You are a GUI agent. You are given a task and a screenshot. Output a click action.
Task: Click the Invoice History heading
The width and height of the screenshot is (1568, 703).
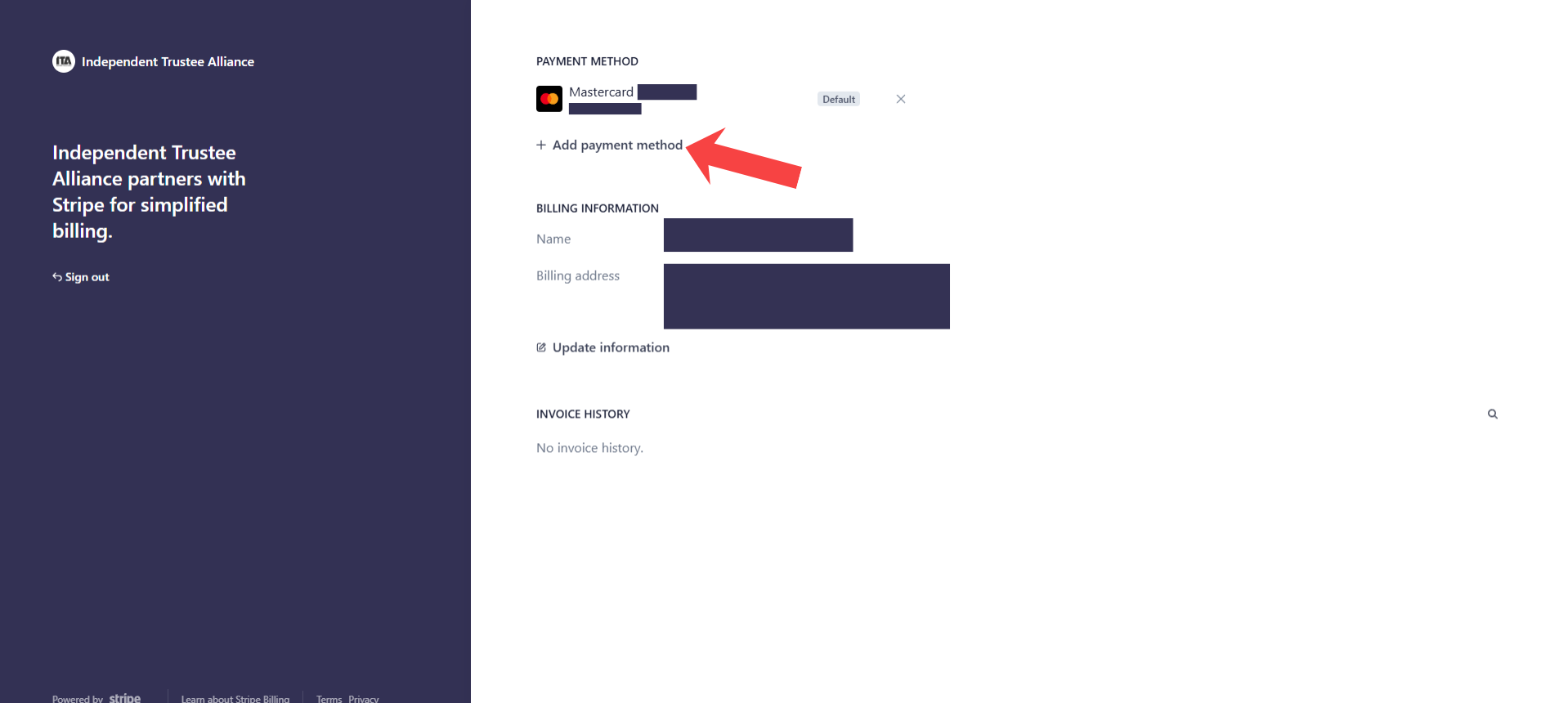583,414
